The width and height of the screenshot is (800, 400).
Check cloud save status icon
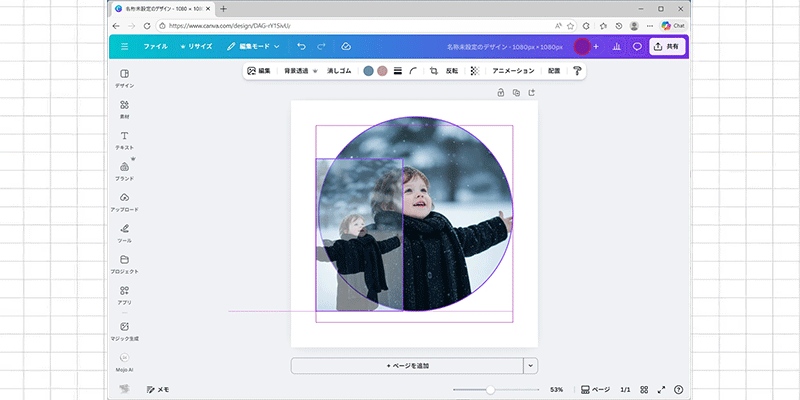346,46
